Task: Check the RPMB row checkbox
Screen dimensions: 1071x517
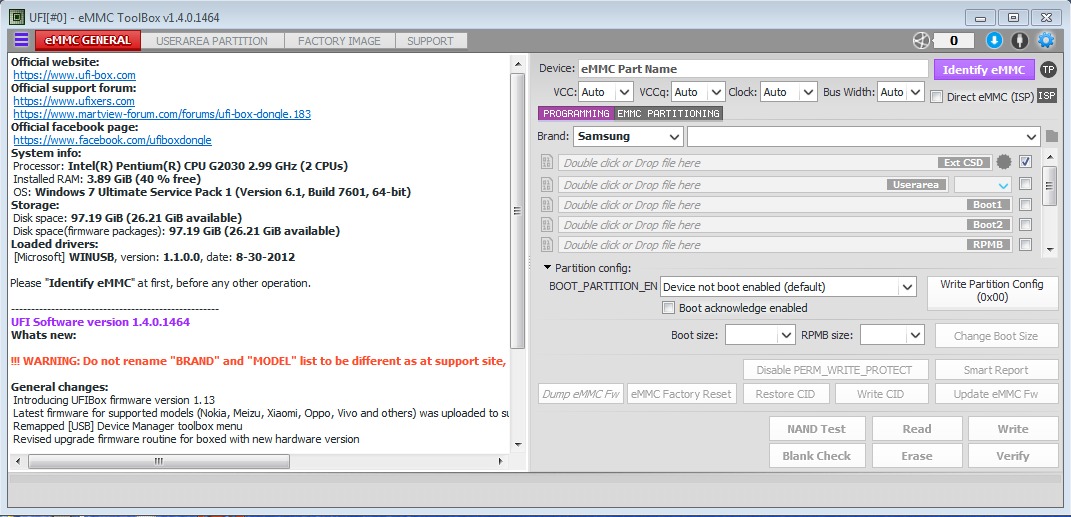Action: click(x=1025, y=244)
